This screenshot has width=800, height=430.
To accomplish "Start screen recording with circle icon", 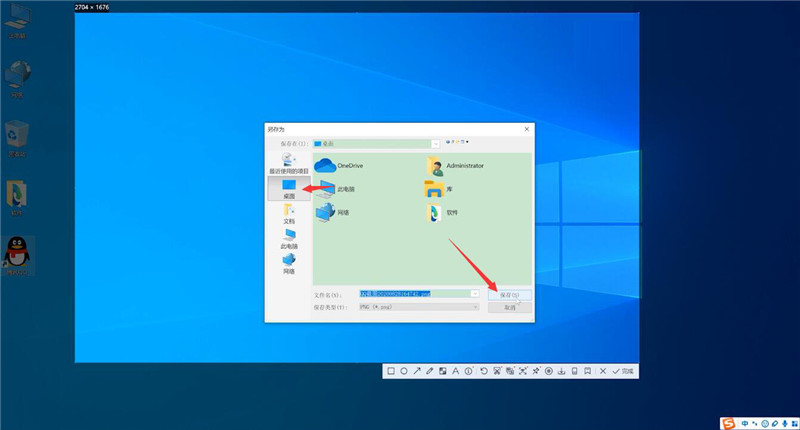I will tap(549, 371).
